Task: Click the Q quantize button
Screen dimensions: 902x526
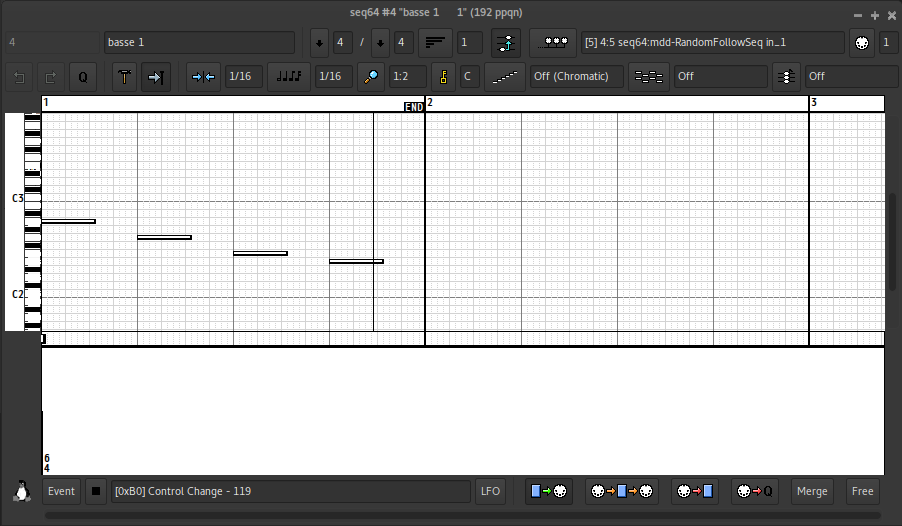Action: (x=83, y=77)
